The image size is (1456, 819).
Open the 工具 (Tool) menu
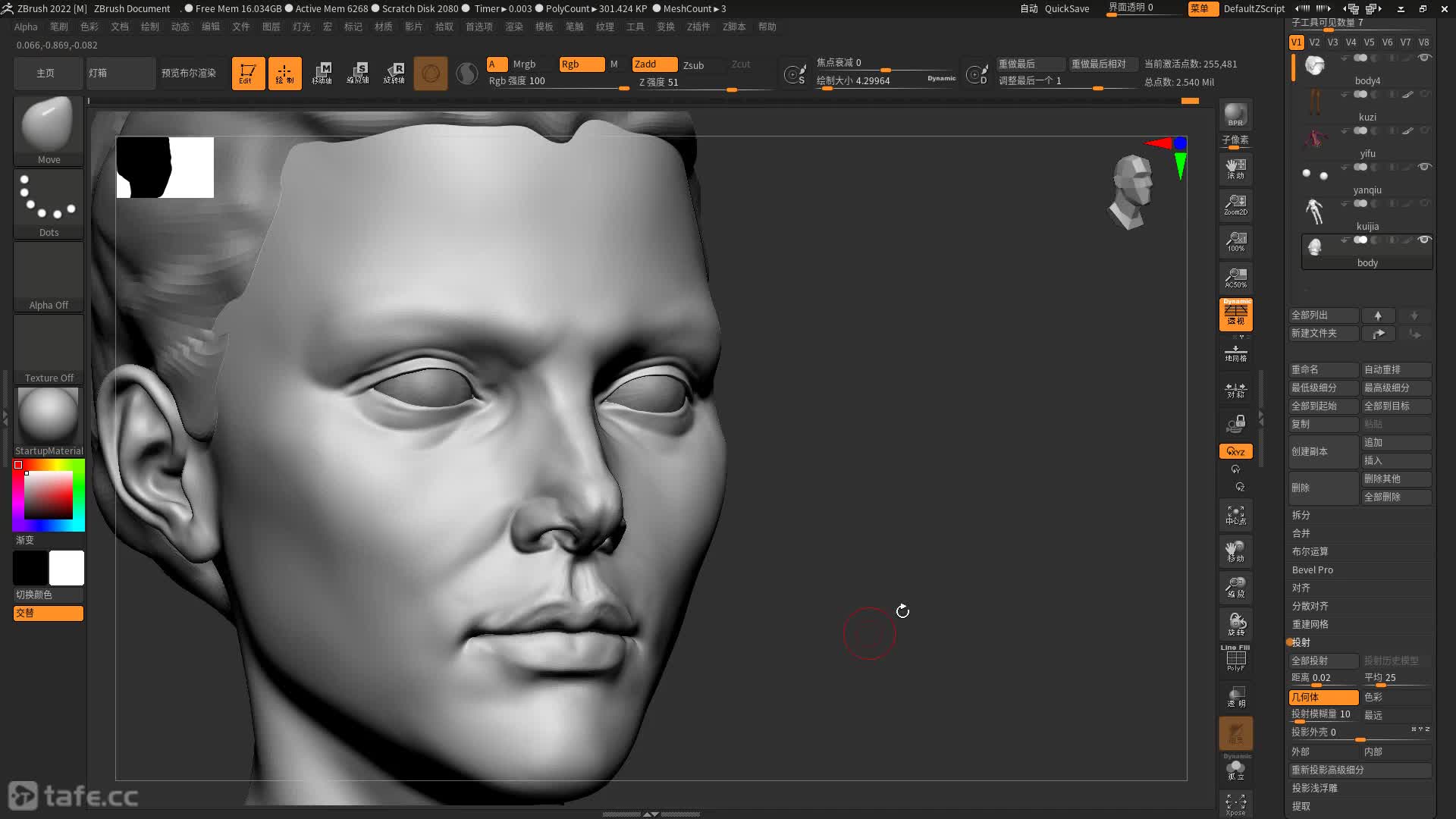(635, 27)
